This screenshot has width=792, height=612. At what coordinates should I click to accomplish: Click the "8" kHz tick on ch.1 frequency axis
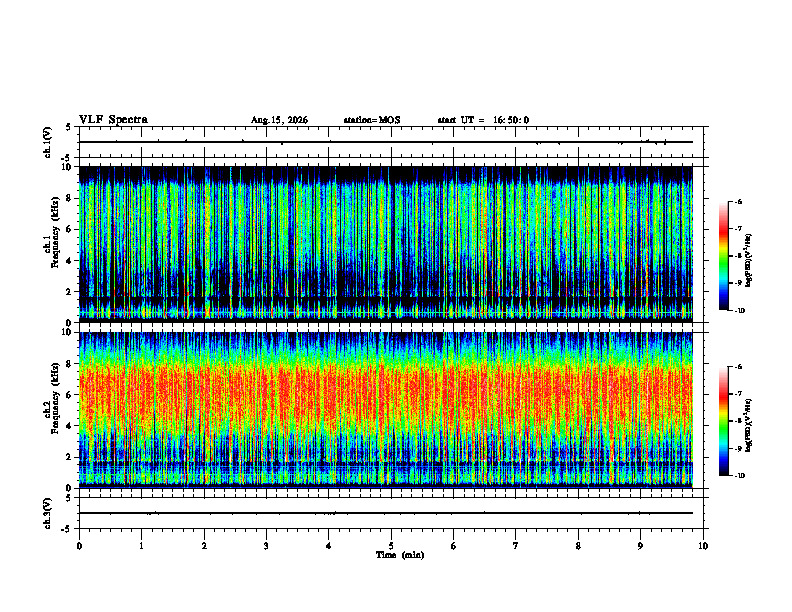(x=70, y=198)
